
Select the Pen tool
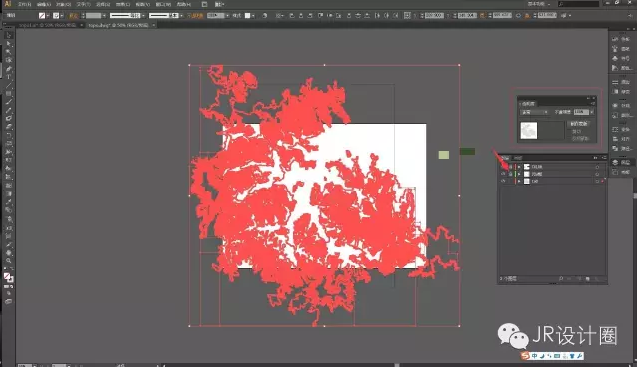coord(9,69)
